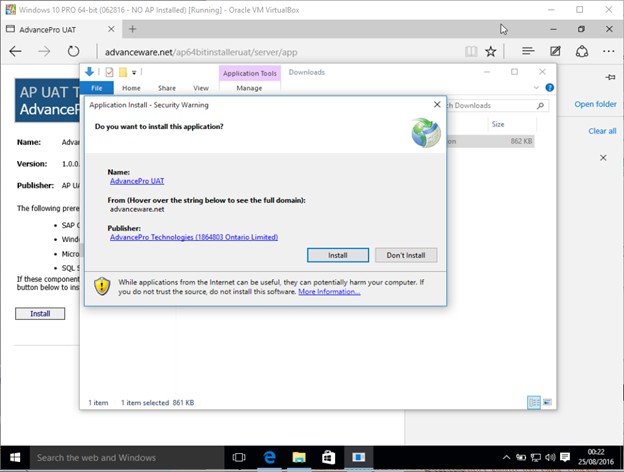Click the Edge browser back arrow
624x472 pixels.
click(15, 51)
